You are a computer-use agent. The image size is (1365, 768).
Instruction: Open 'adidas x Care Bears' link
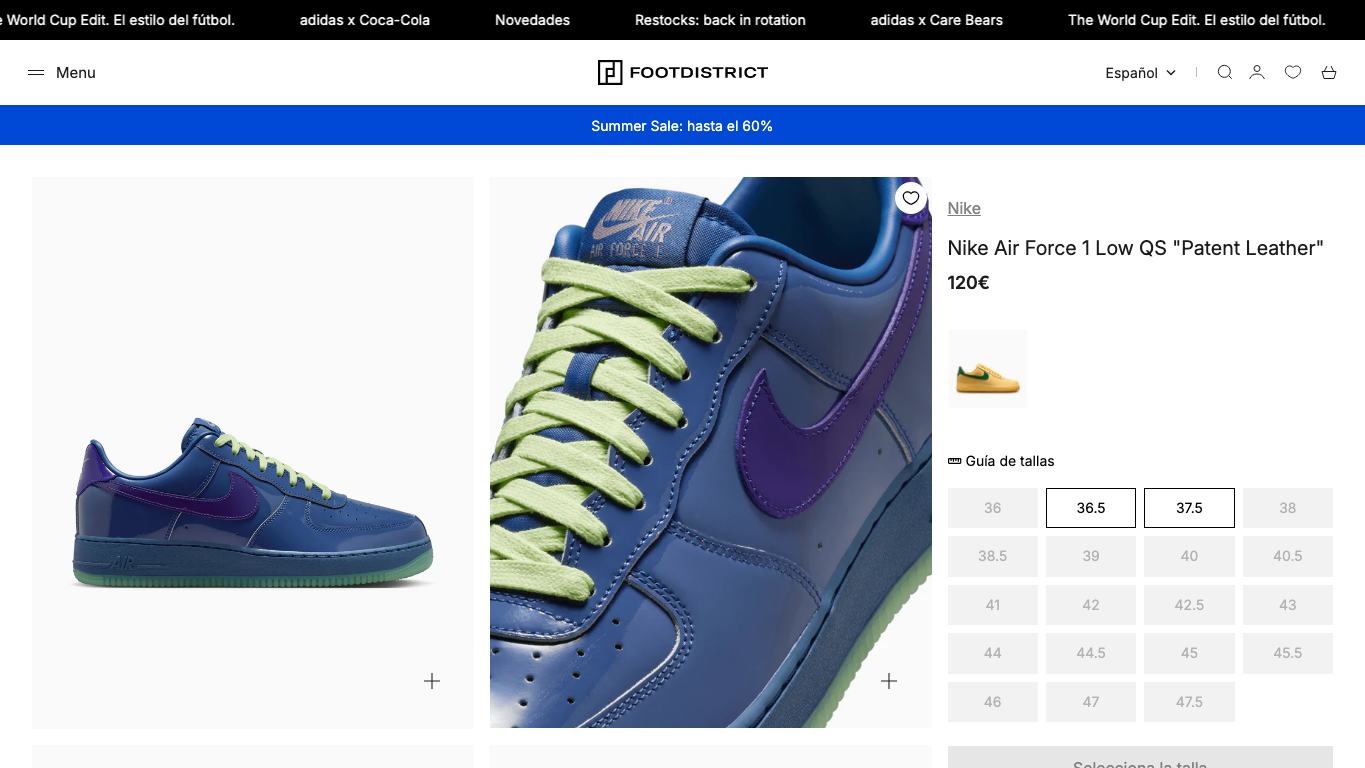click(937, 20)
